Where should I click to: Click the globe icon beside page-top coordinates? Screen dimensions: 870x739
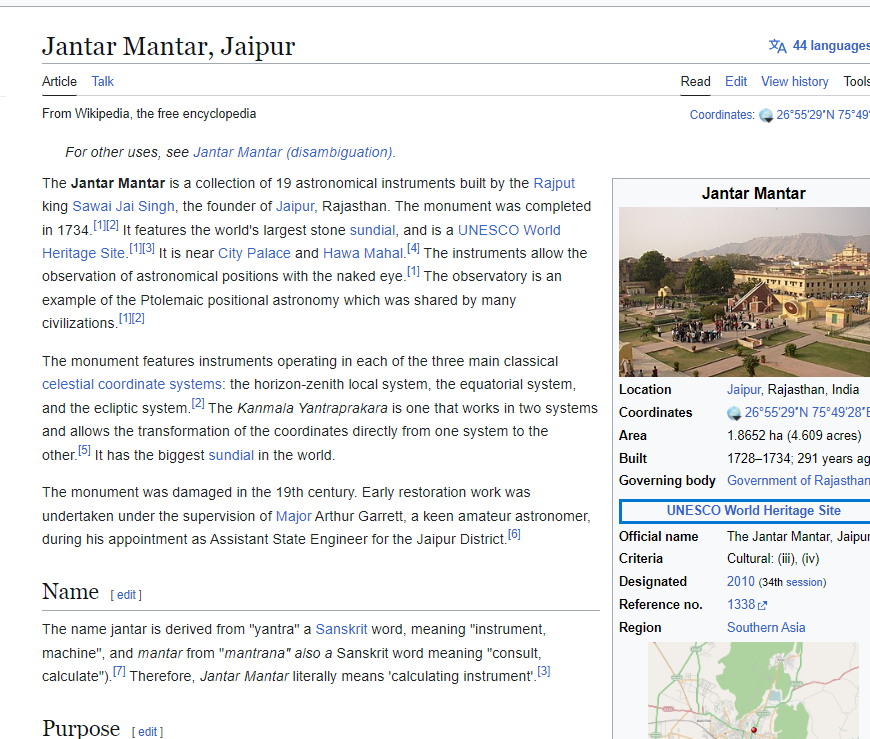[x=766, y=115]
